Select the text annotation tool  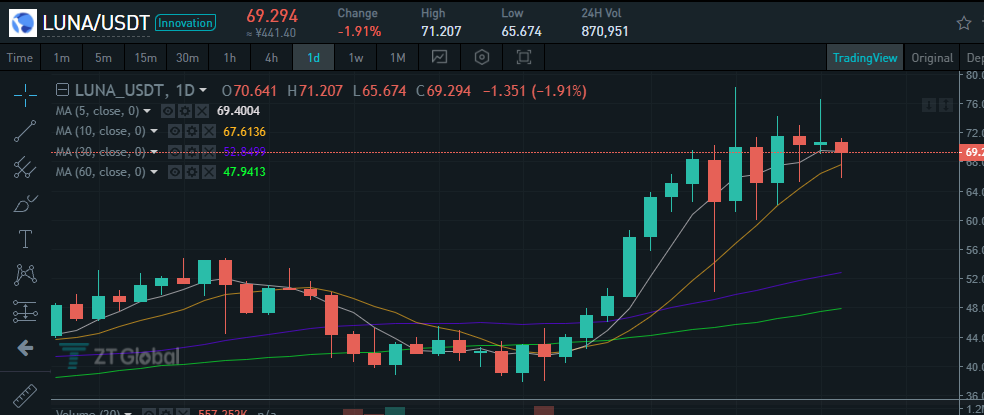25,239
